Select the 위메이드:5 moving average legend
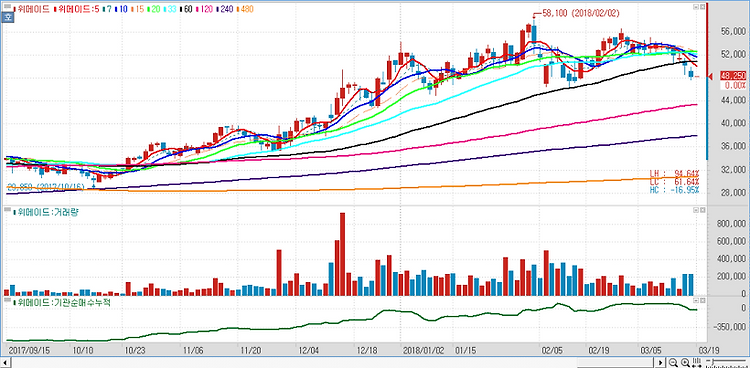This screenshot has width=750, height=368. [78, 9]
